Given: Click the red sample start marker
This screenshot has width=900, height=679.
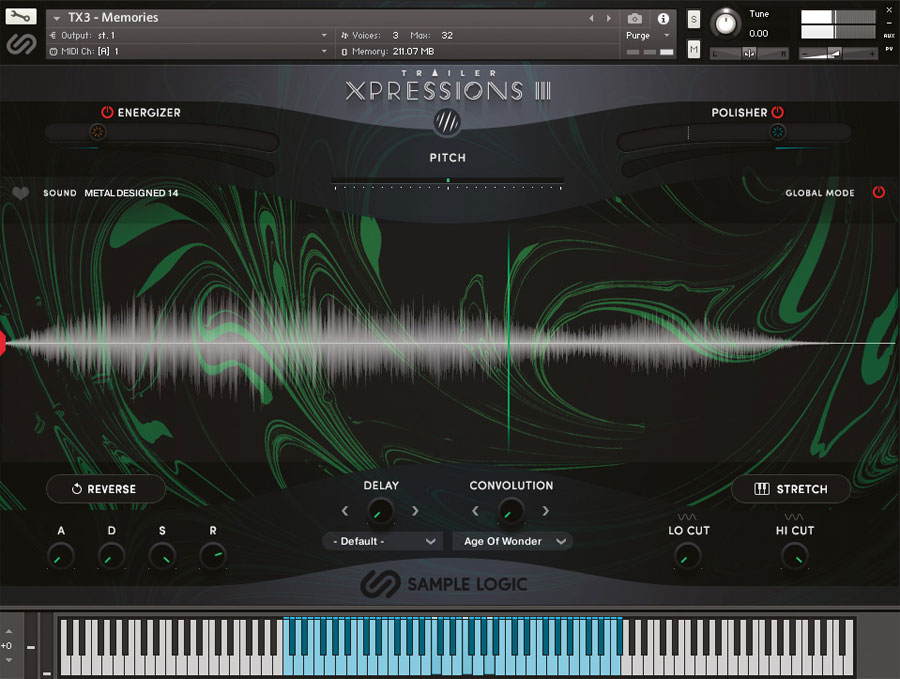Looking at the screenshot, I should 2,342.
